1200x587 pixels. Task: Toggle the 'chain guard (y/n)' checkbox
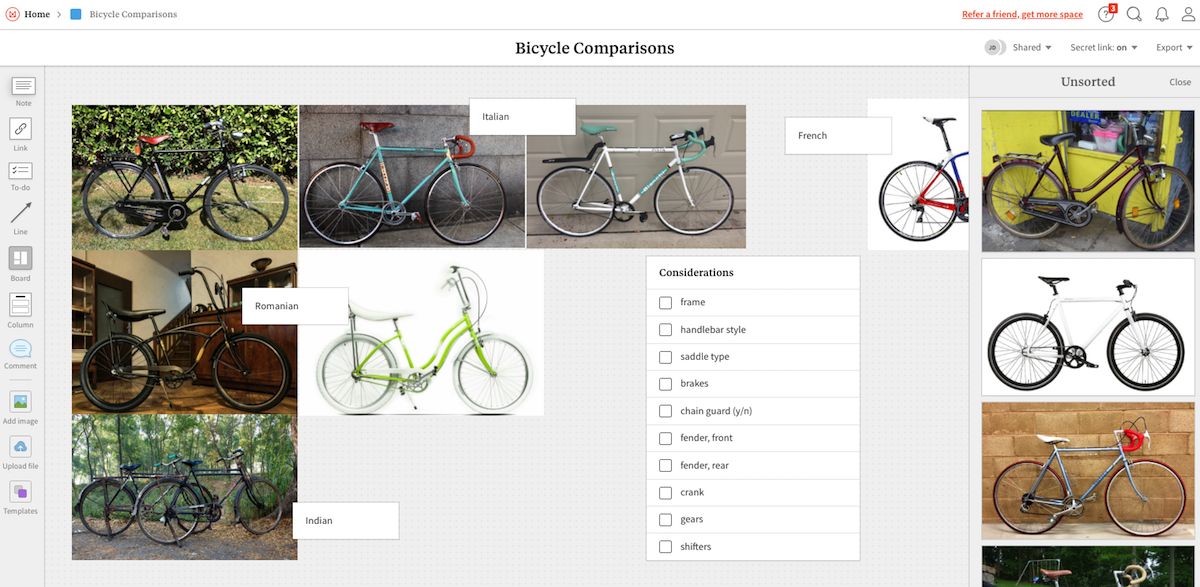click(x=666, y=411)
